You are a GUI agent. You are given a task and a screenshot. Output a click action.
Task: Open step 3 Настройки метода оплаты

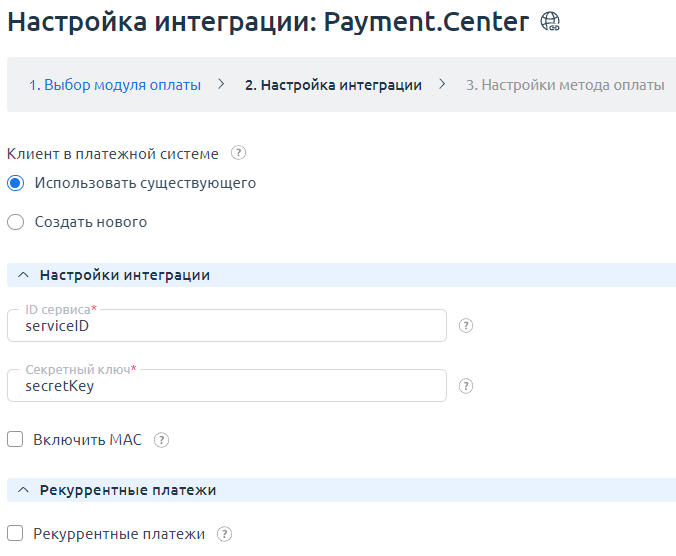point(565,85)
